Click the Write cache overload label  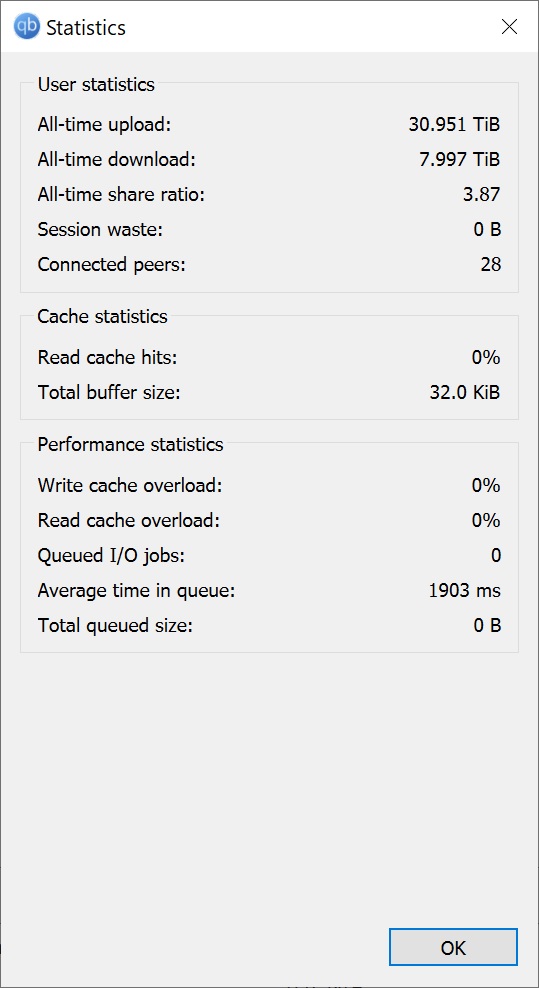coord(130,486)
